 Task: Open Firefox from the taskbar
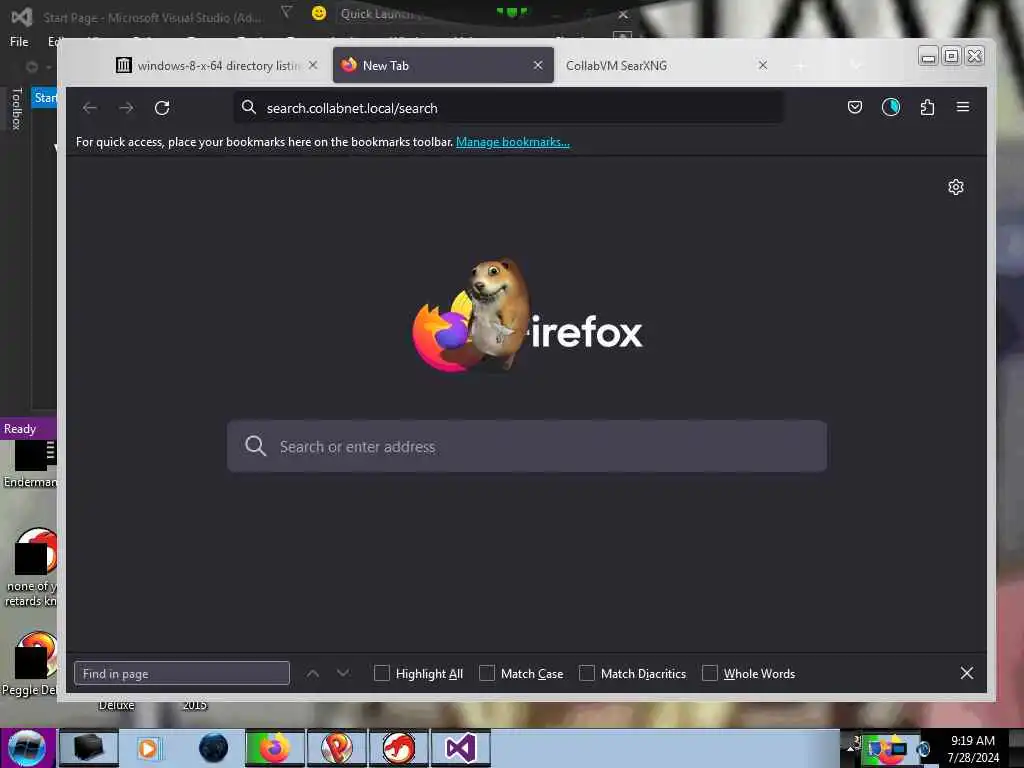275,748
